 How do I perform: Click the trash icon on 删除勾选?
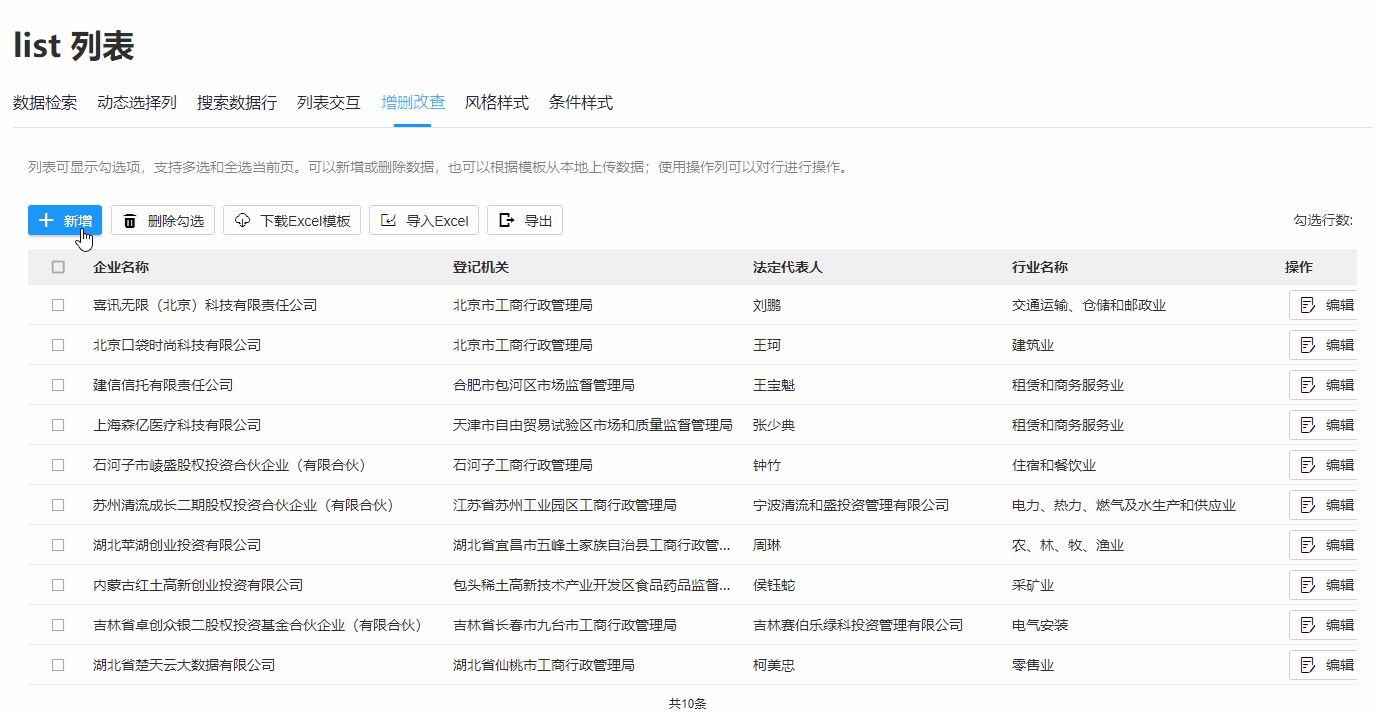click(130, 220)
